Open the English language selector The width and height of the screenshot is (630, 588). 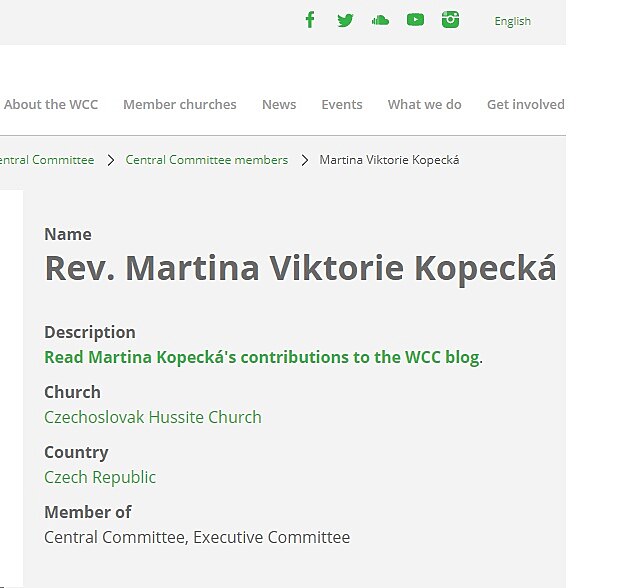pos(512,21)
